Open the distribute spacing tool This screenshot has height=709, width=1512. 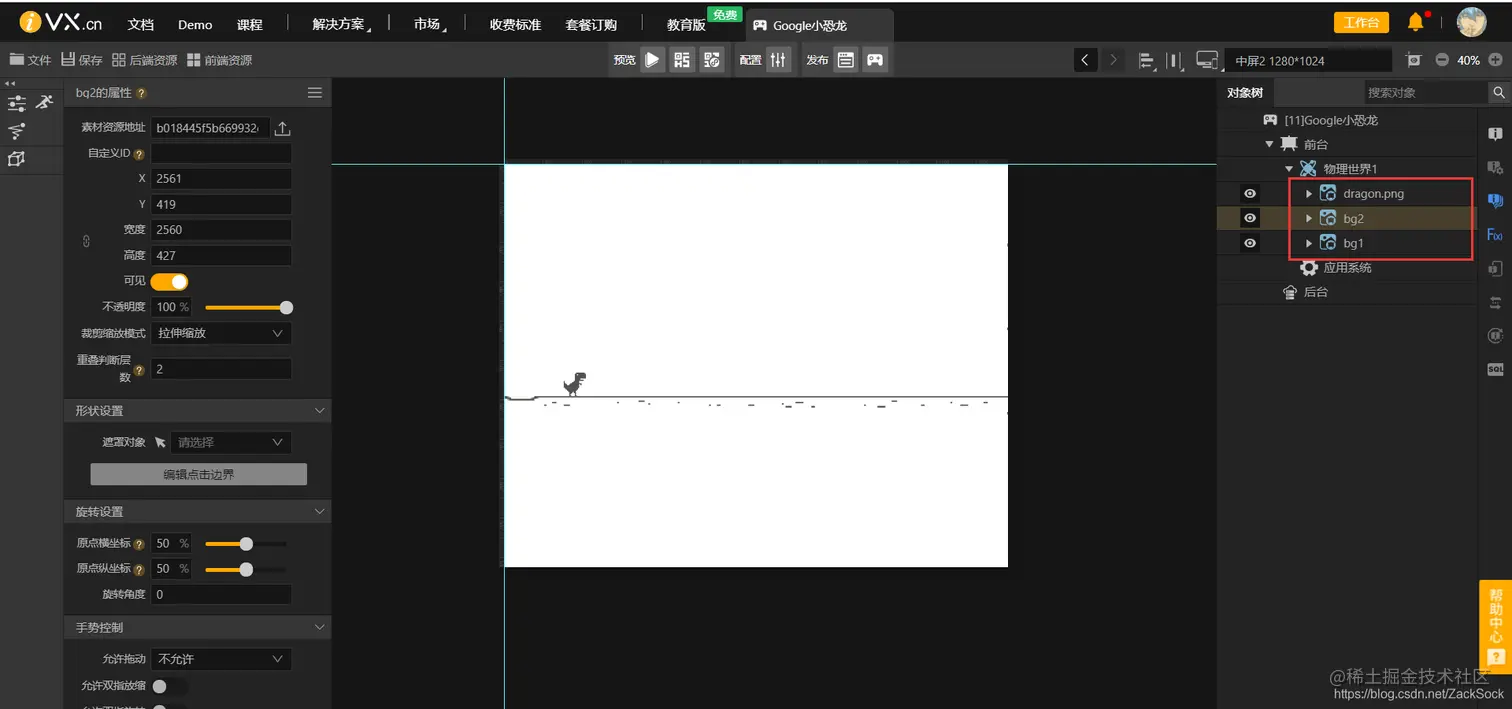pos(1175,61)
